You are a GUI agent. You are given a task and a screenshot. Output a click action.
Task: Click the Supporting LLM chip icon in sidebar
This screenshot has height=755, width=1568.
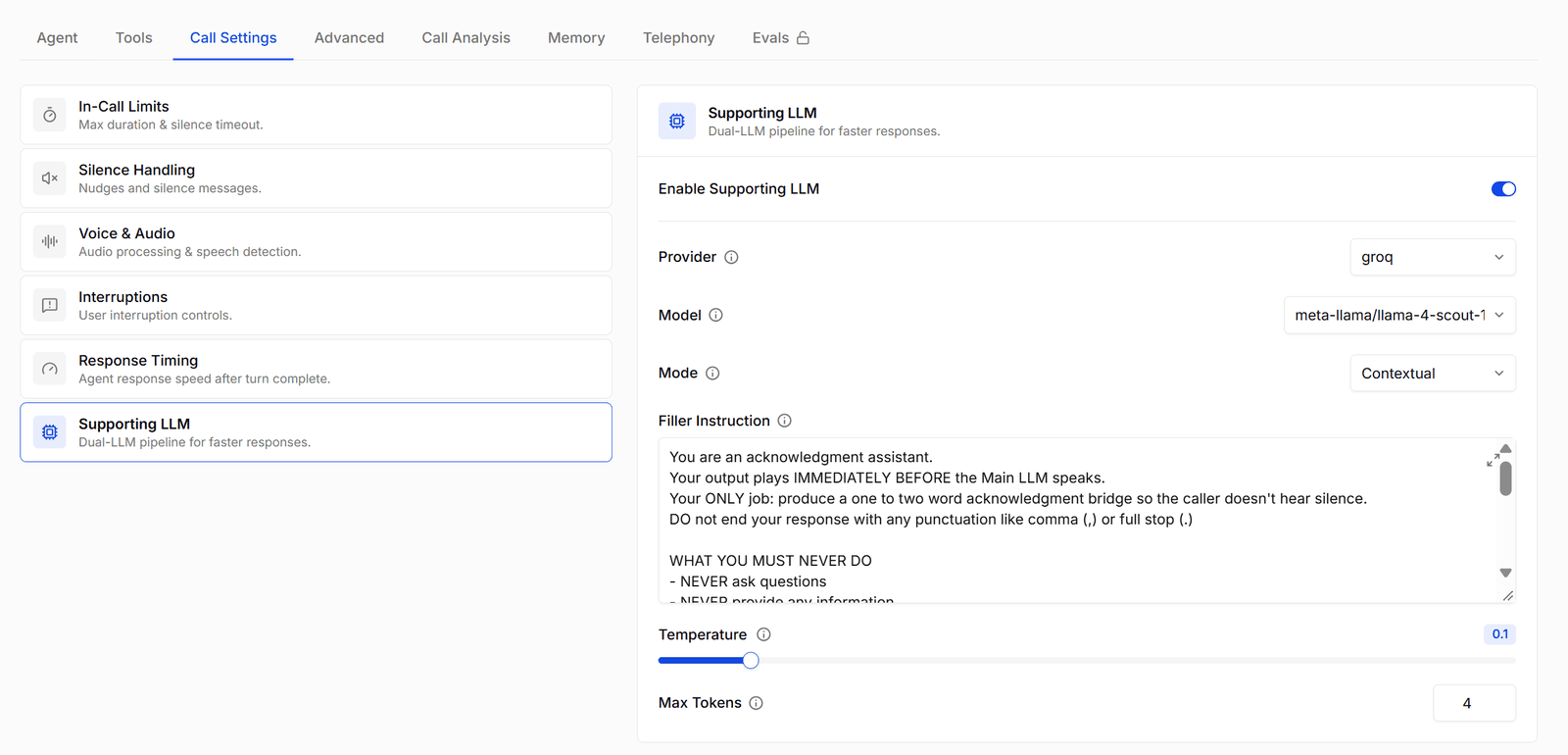[x=50, y=432]
